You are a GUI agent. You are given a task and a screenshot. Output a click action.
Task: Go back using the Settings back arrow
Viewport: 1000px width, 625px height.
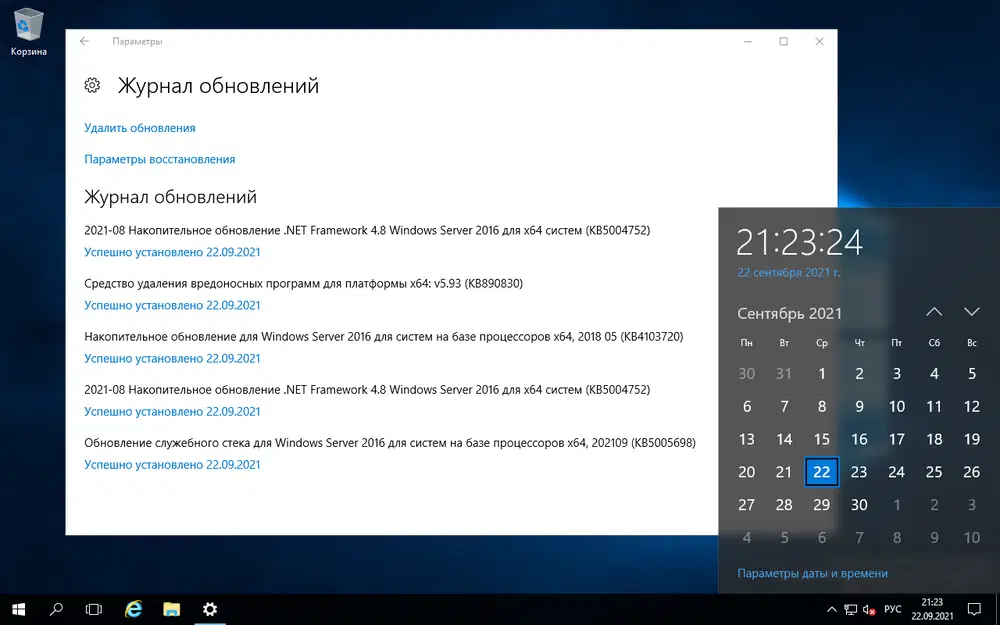click(84, 41)
